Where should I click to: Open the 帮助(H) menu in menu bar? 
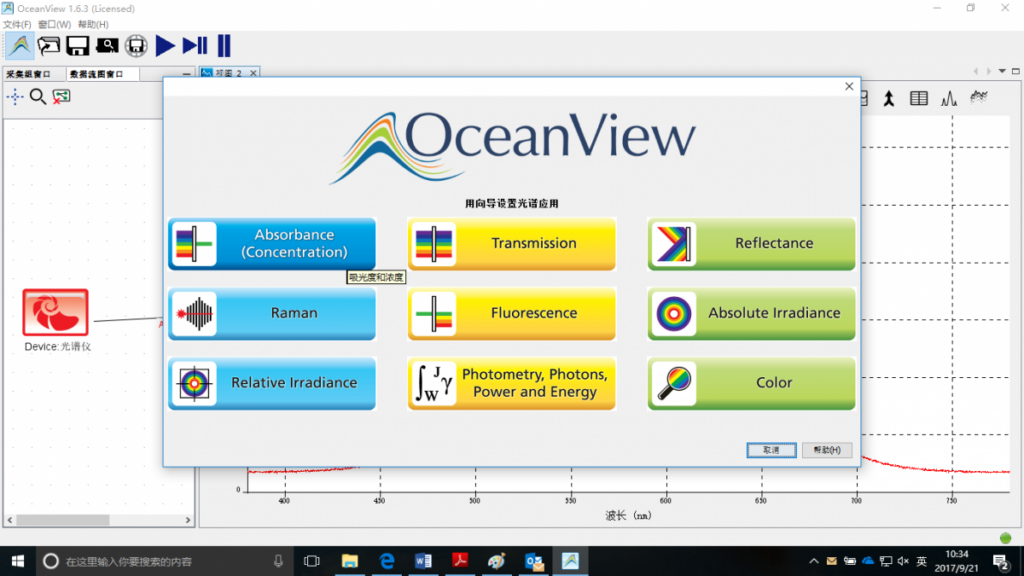[93, 24]
